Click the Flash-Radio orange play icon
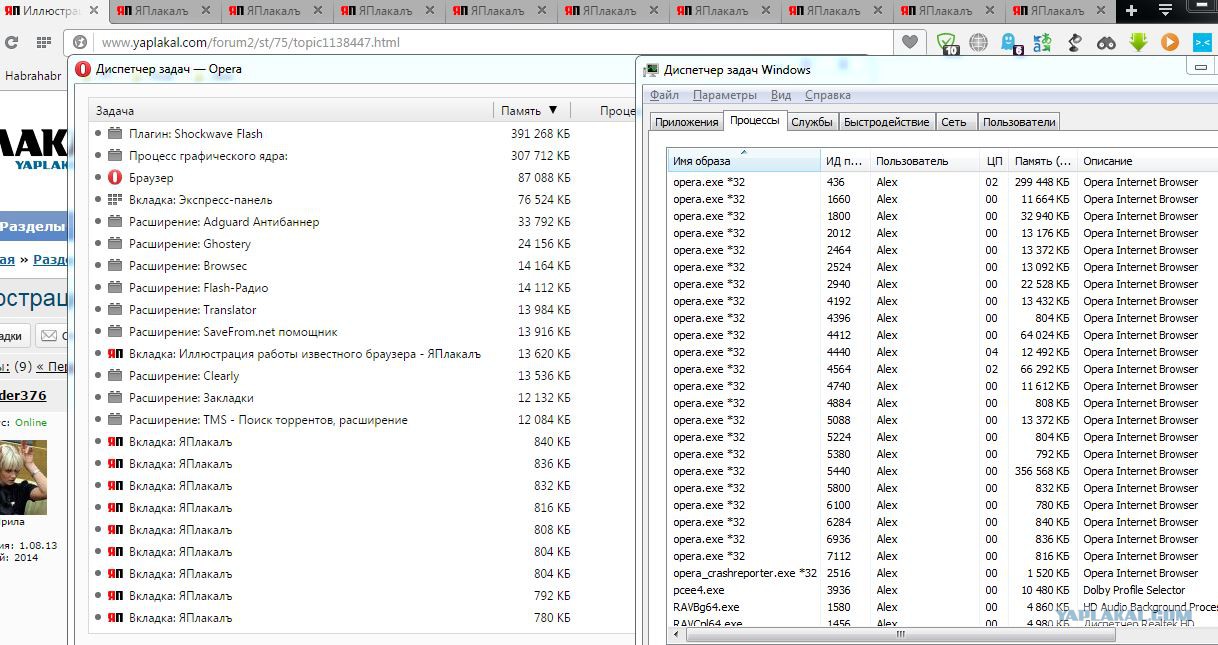 1170,42
